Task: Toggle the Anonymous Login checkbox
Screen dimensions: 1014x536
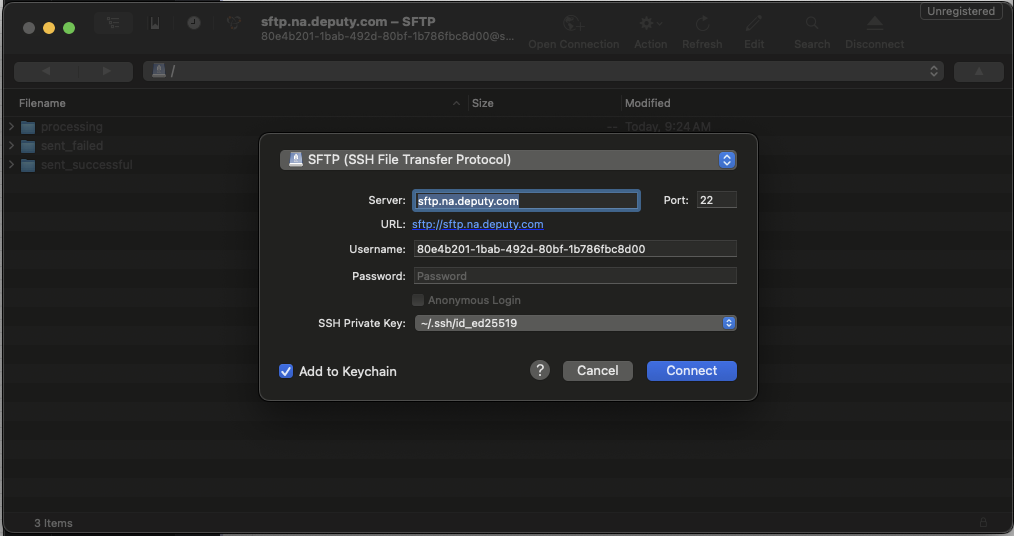Action: click(418, 300)
